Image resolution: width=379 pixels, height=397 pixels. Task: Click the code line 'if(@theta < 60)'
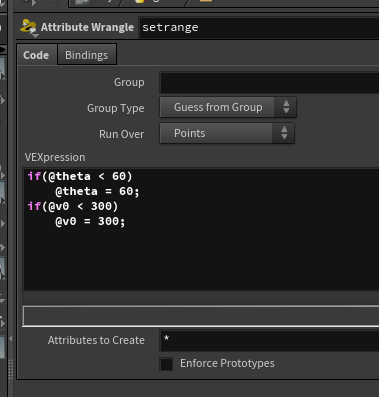point(80,176)
